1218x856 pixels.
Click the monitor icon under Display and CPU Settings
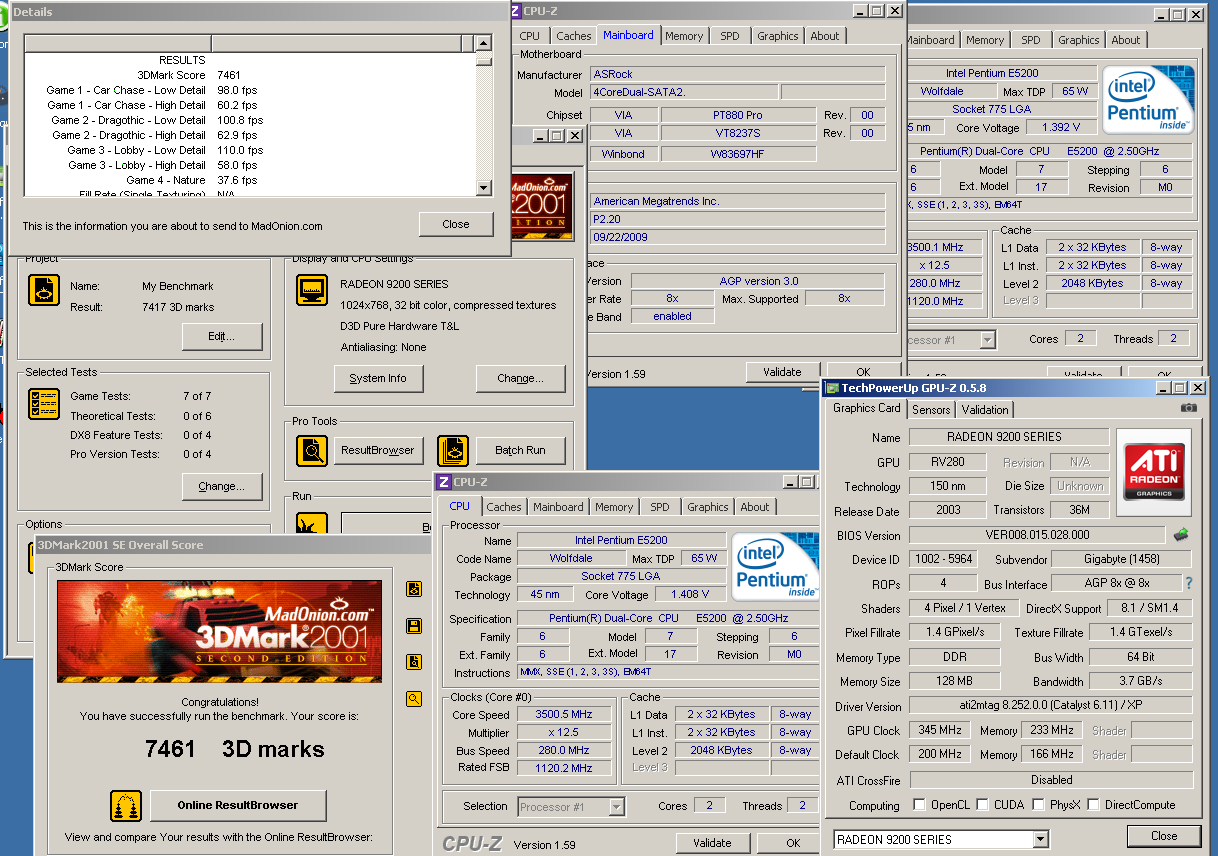pos(312,291)
